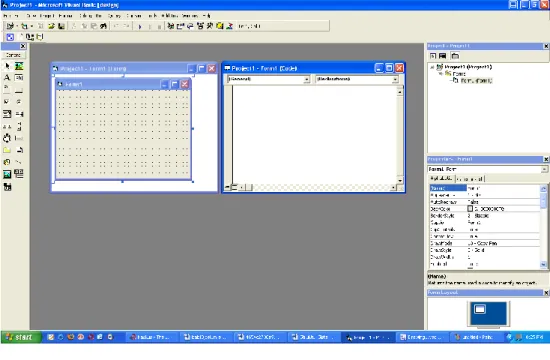Click the code window vertical scroll down arrow
Screen dimensions: 550x360
click(400, 180)
